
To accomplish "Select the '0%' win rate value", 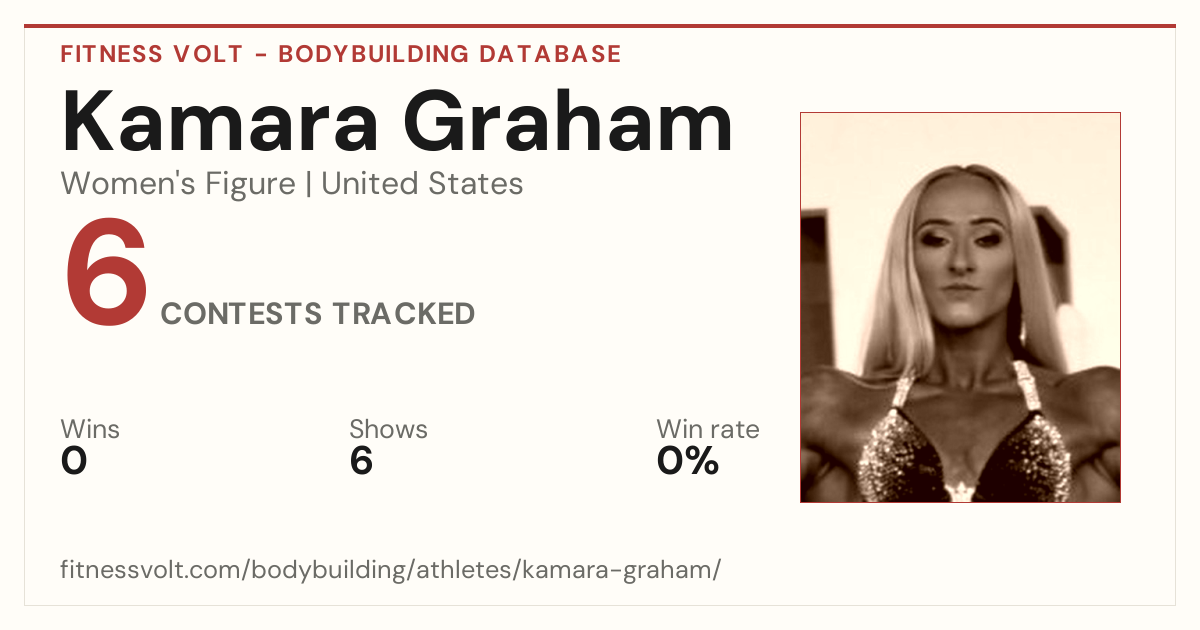I will [x=688, y=461].
